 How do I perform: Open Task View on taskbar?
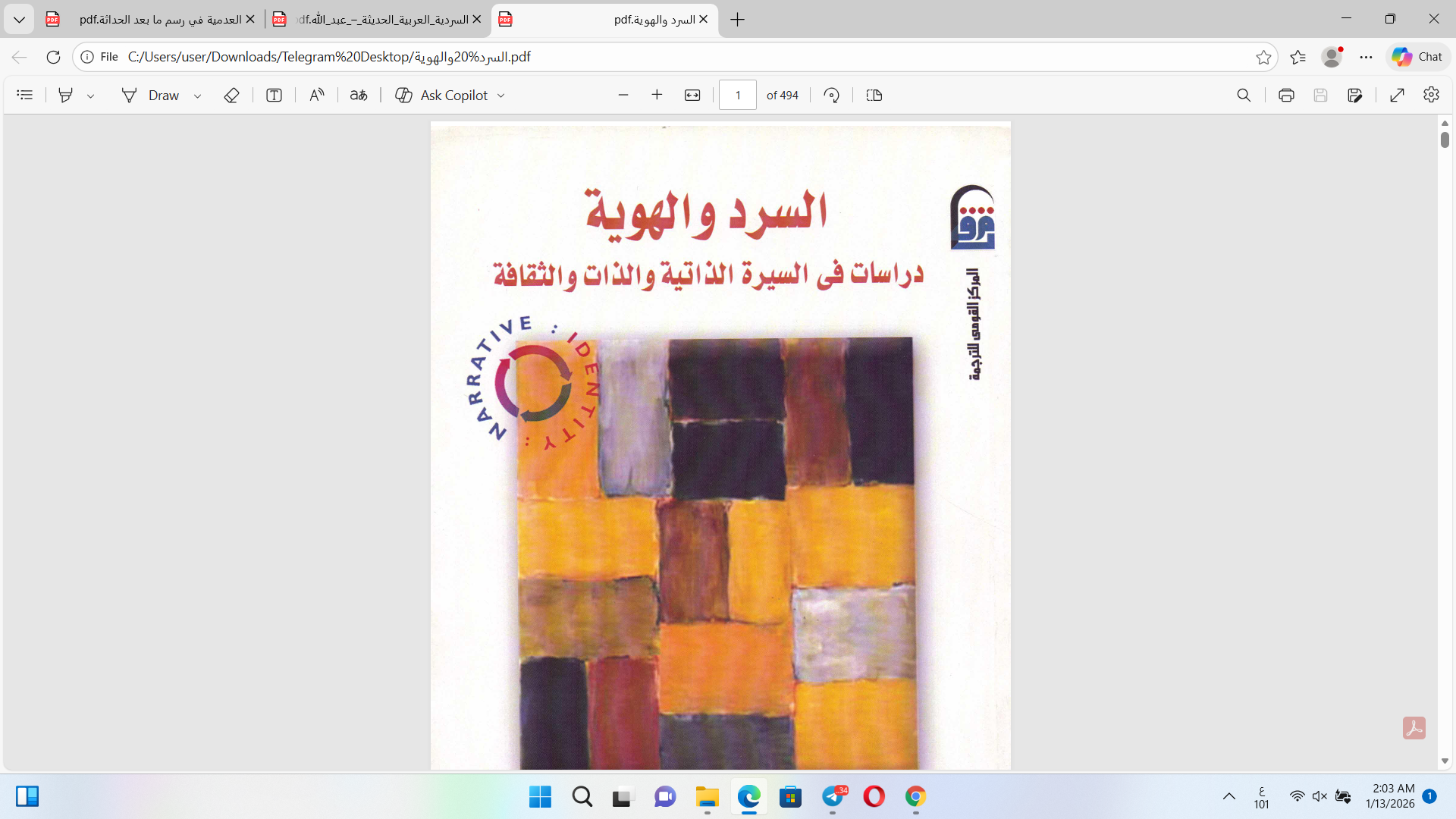623,796
